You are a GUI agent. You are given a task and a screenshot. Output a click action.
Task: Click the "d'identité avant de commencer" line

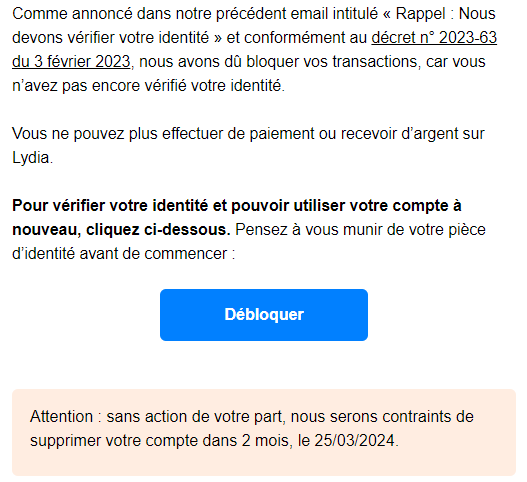[x=123, y=254]
